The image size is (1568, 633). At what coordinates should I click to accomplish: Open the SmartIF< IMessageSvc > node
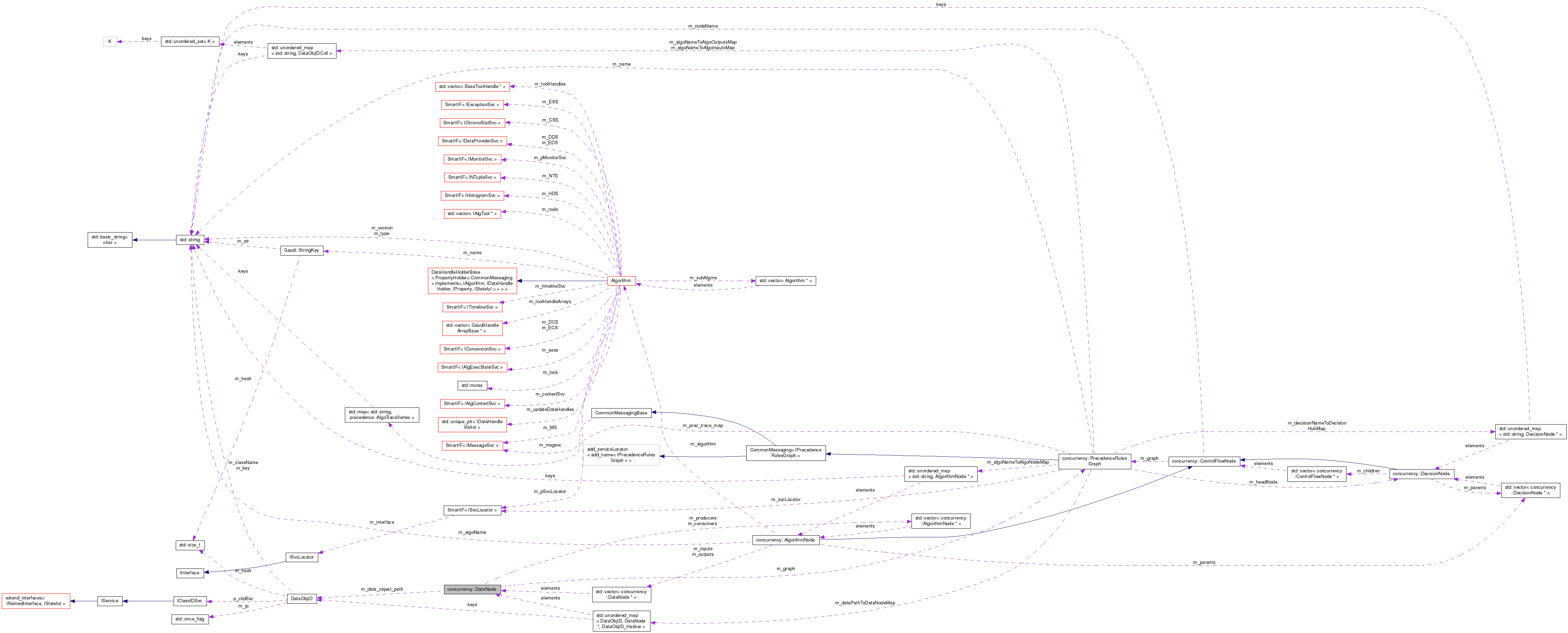pos(472,444)
